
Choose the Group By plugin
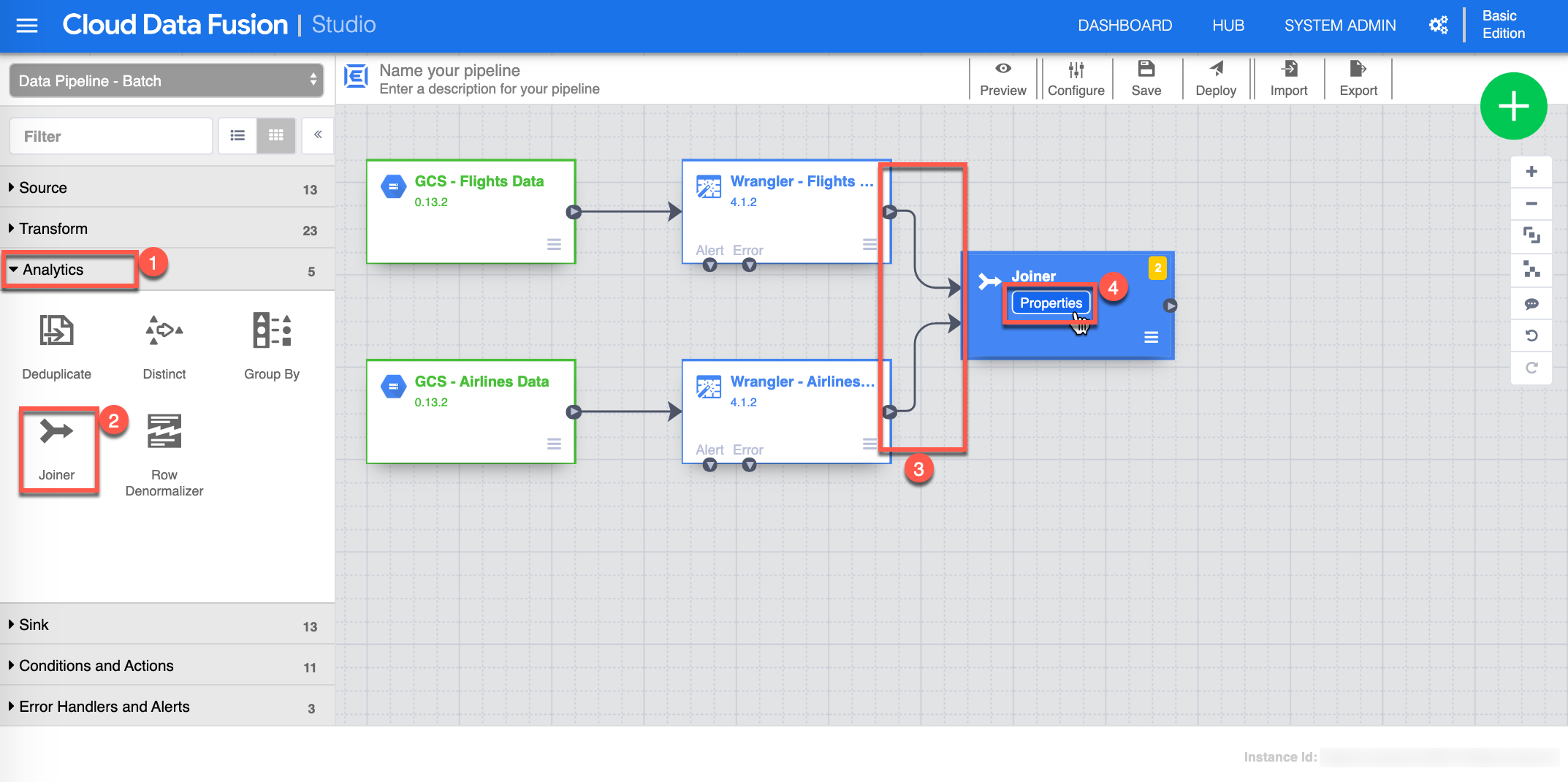(x=272, y=331)
